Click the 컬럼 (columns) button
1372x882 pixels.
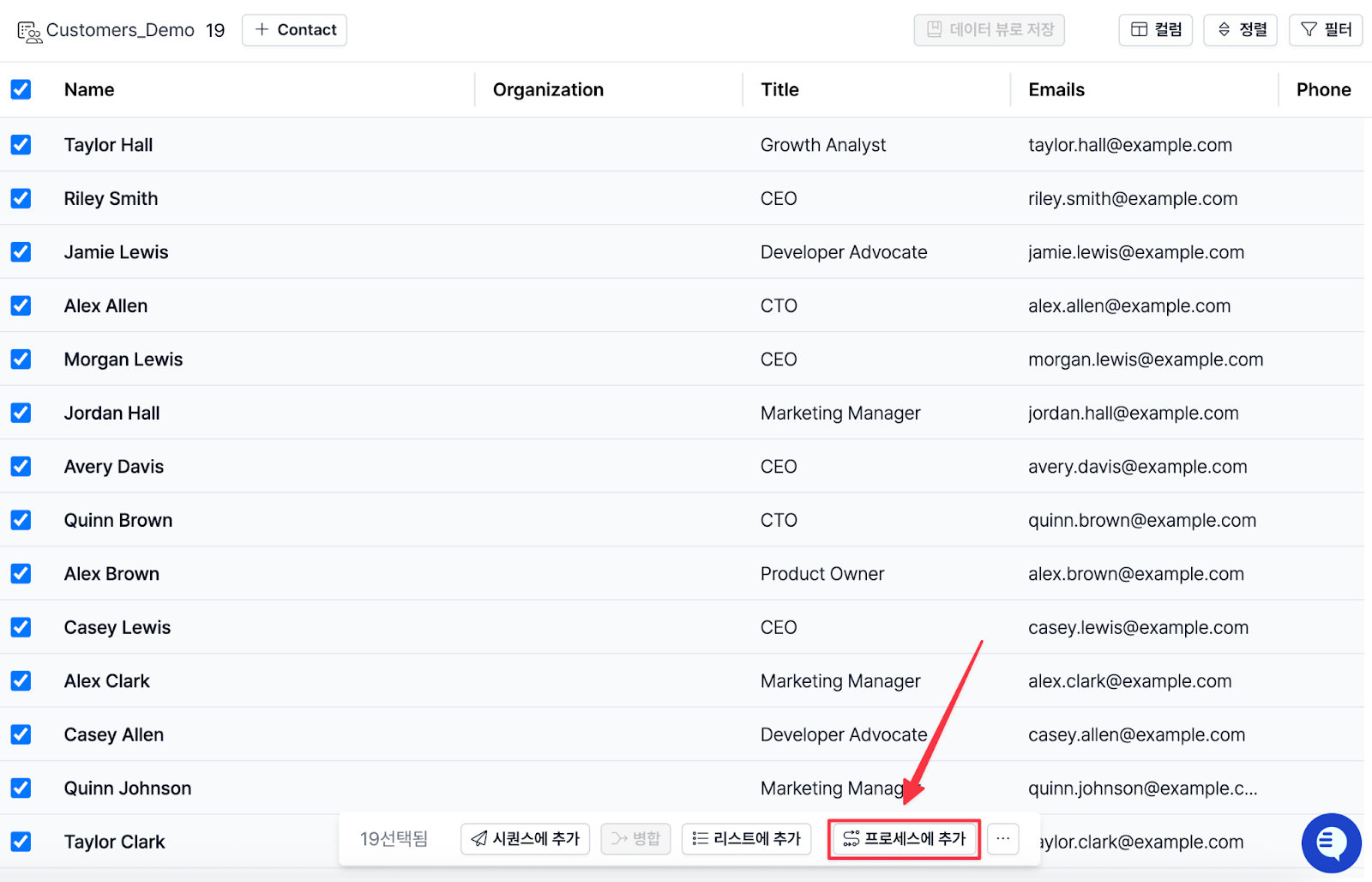[1155, 30]
